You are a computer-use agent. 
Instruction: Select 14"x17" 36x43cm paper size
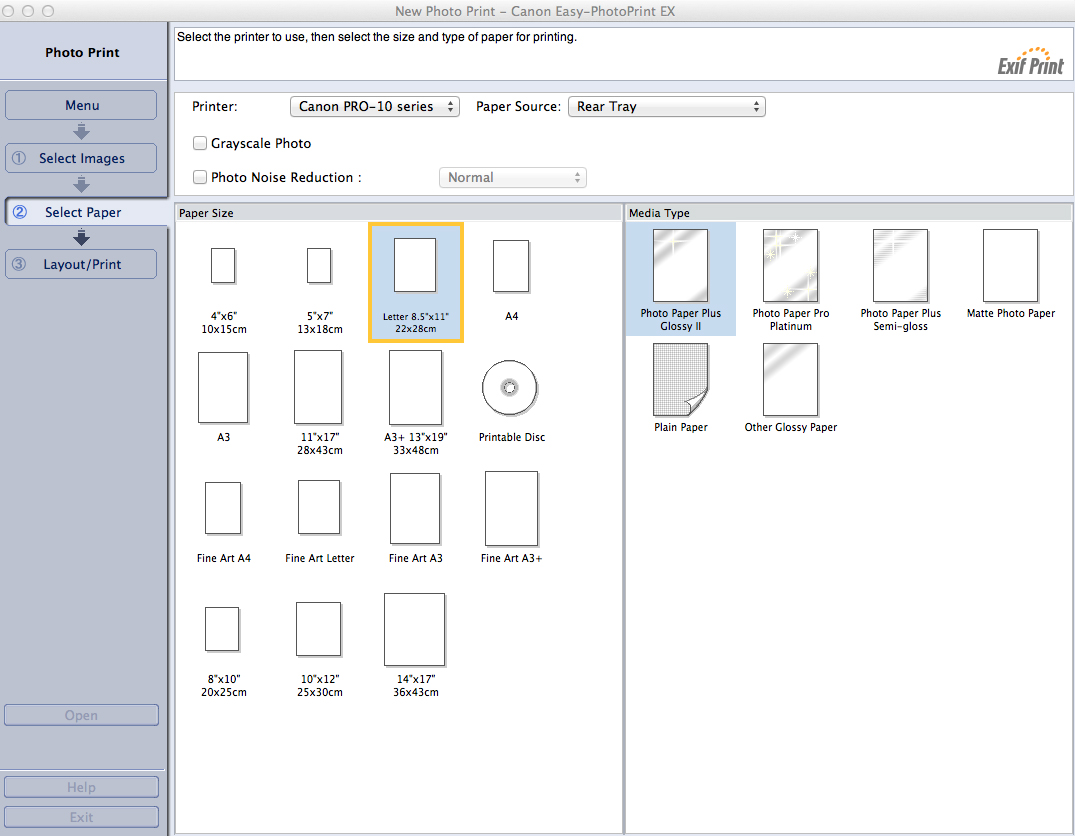click(x=415, y=630)
